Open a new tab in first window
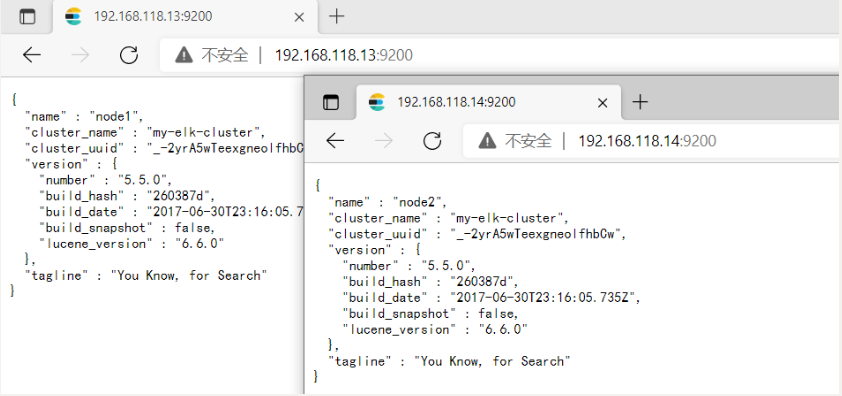Image resolution: width=842 pixels, height=396 pixels. coord(336,17)
